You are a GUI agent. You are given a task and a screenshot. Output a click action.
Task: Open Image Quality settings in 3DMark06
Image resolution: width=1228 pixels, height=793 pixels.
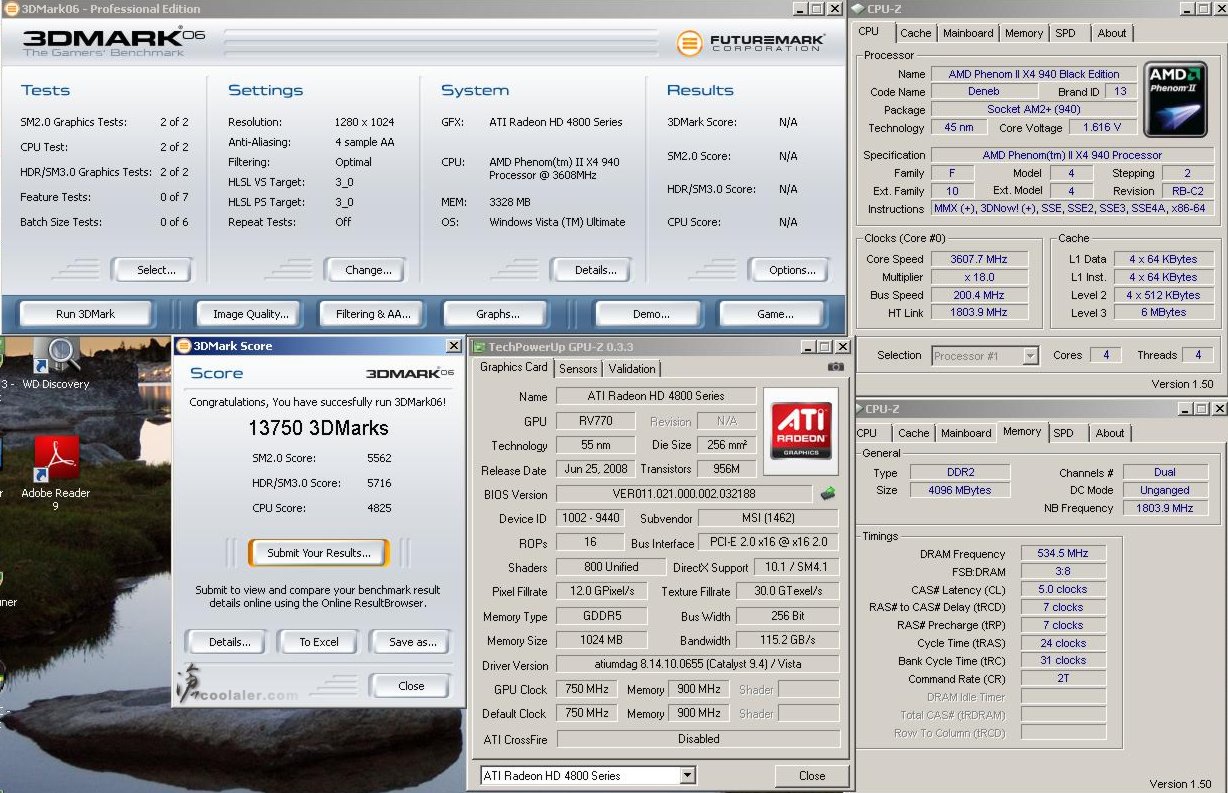point(250,314)
